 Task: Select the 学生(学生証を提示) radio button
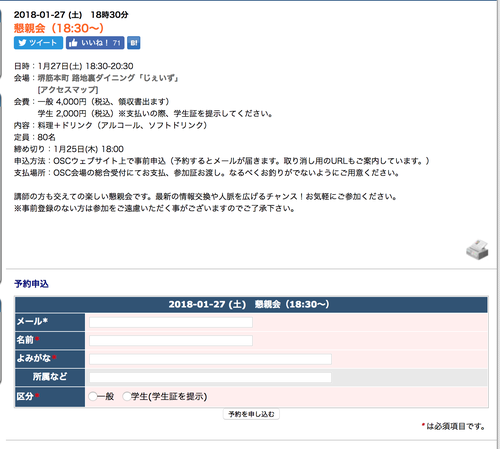pyautogui.click(x=127, y=396)
